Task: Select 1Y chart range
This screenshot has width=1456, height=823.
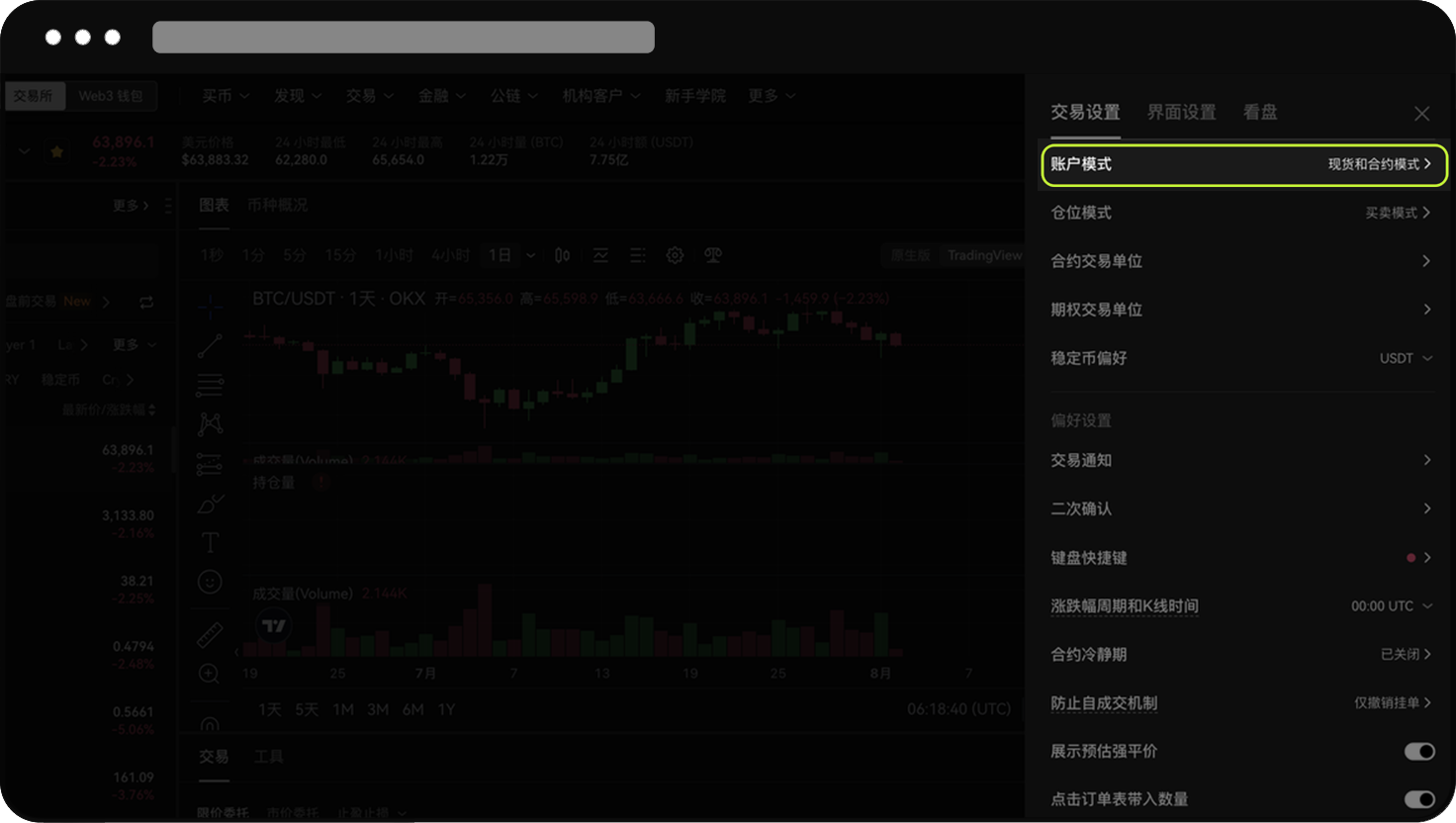Action: [x=447, y=709]
